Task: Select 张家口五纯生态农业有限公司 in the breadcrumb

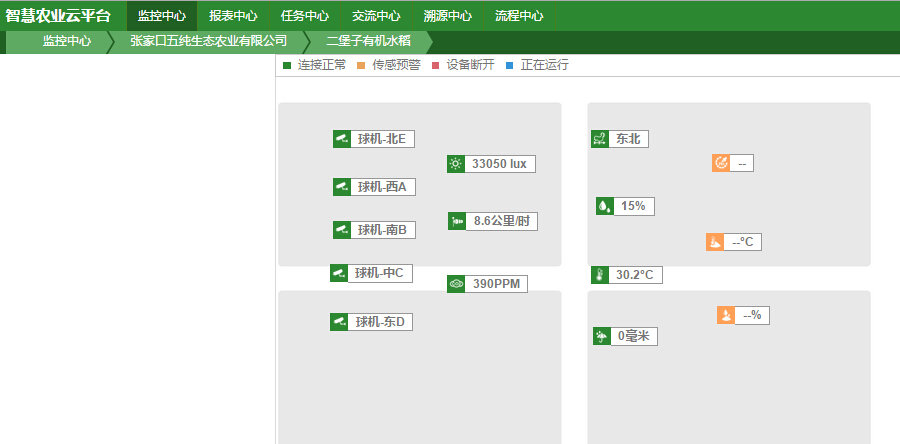Action: pos(208,41)
